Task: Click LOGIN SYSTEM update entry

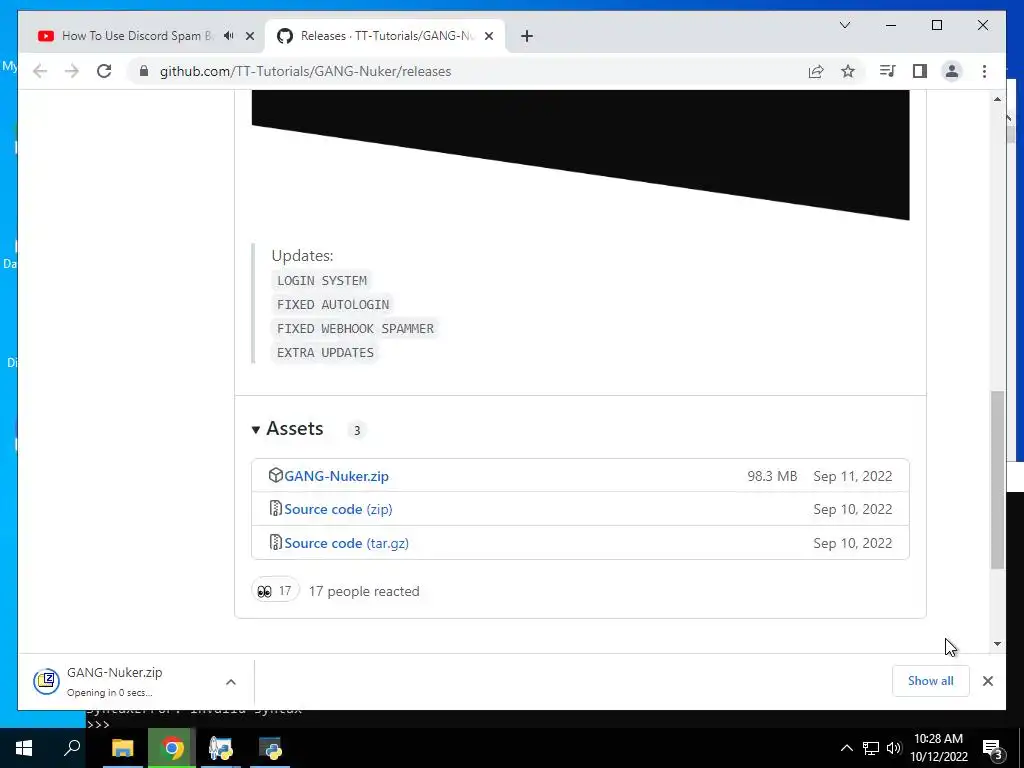Action: tap(321, 281)
